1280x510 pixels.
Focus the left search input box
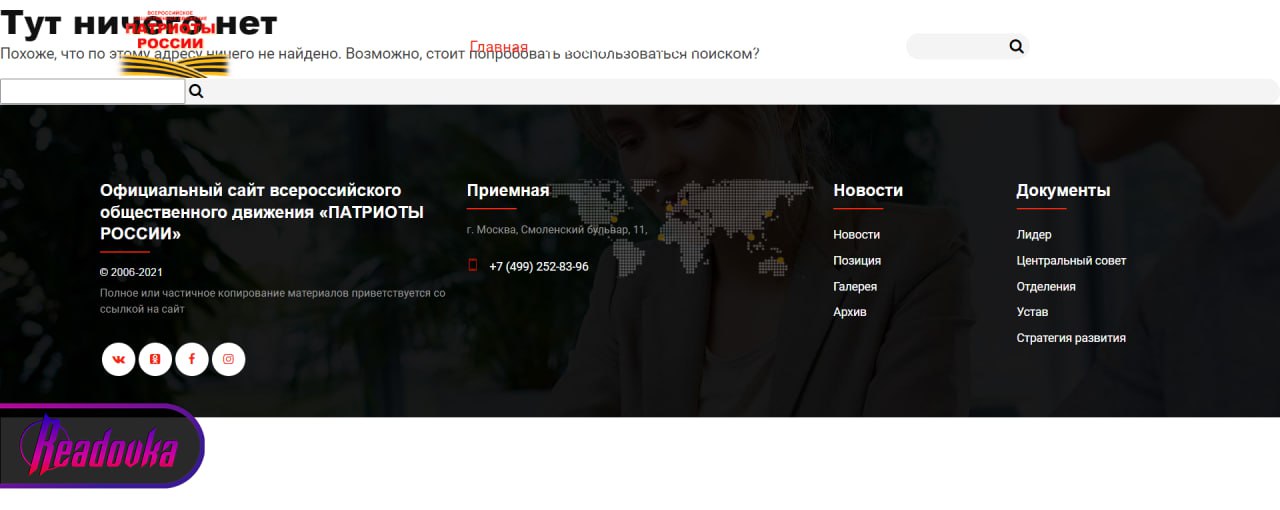click(92, 92)
